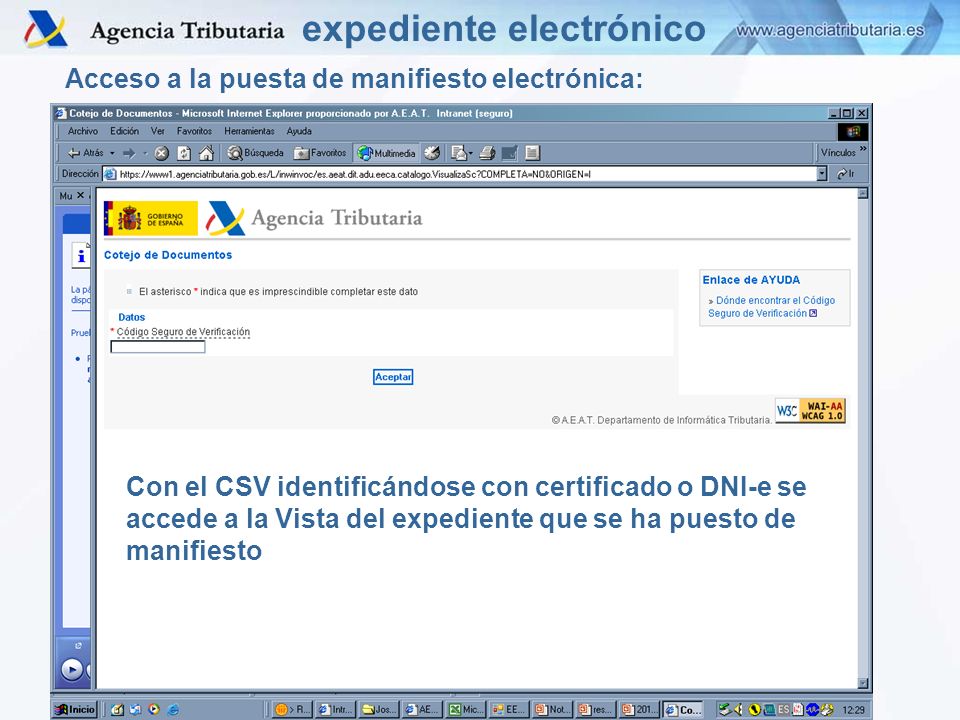Click the Gobierno de España logo
The height and width of the screenshot is (720, 960).
[x=151, y=219]
